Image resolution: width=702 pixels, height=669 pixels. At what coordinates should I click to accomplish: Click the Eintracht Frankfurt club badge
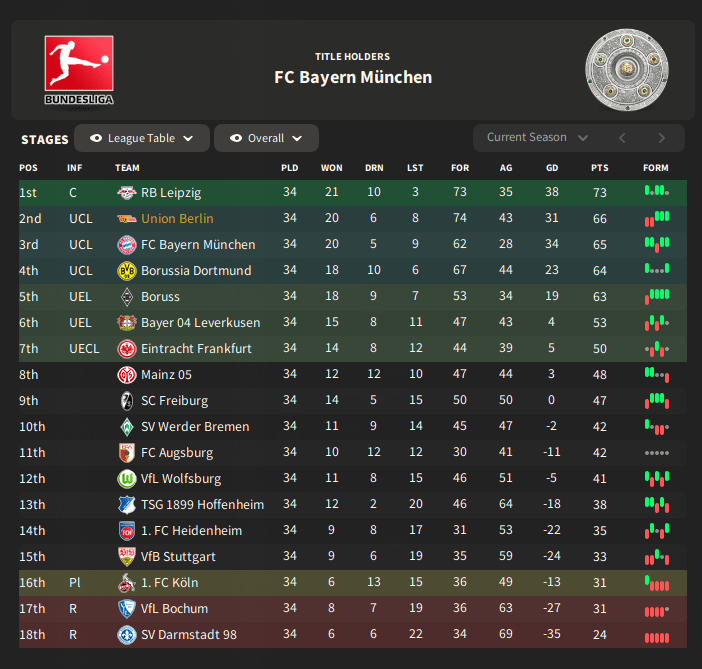coord(127,348)
